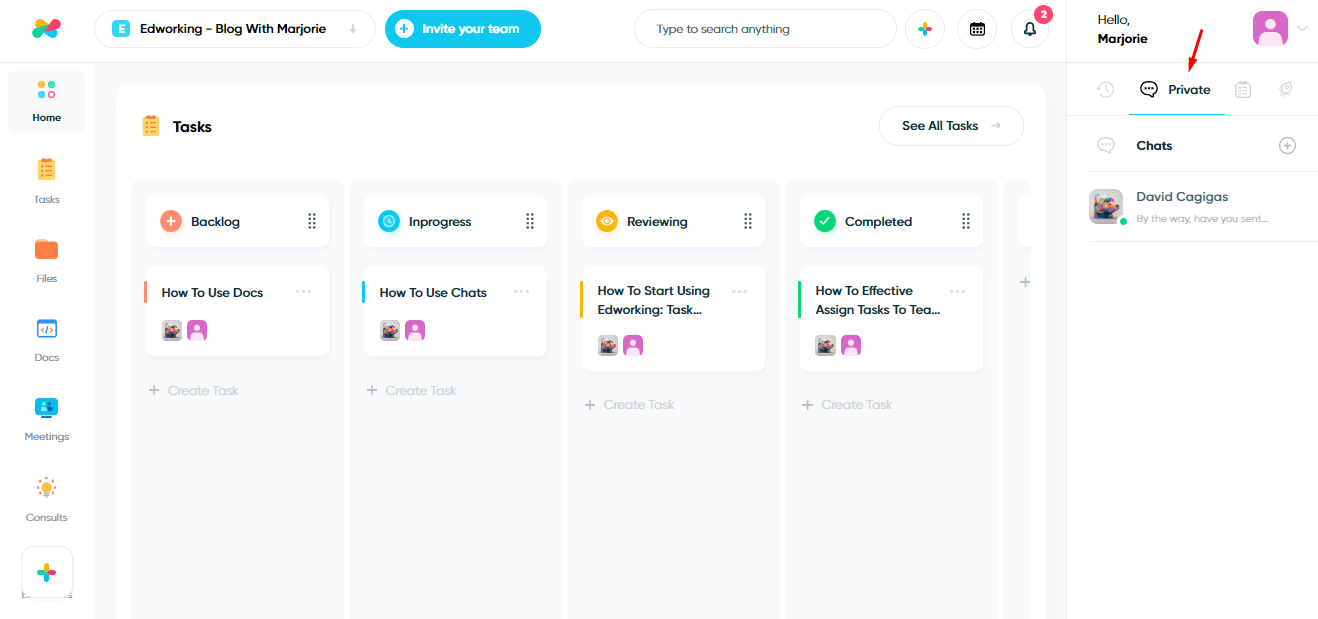The height and width of the screenshot is (619, 1318).
Task: Click the Completed column drag handle
Action: pyautogui.click(x=966, y=221)
